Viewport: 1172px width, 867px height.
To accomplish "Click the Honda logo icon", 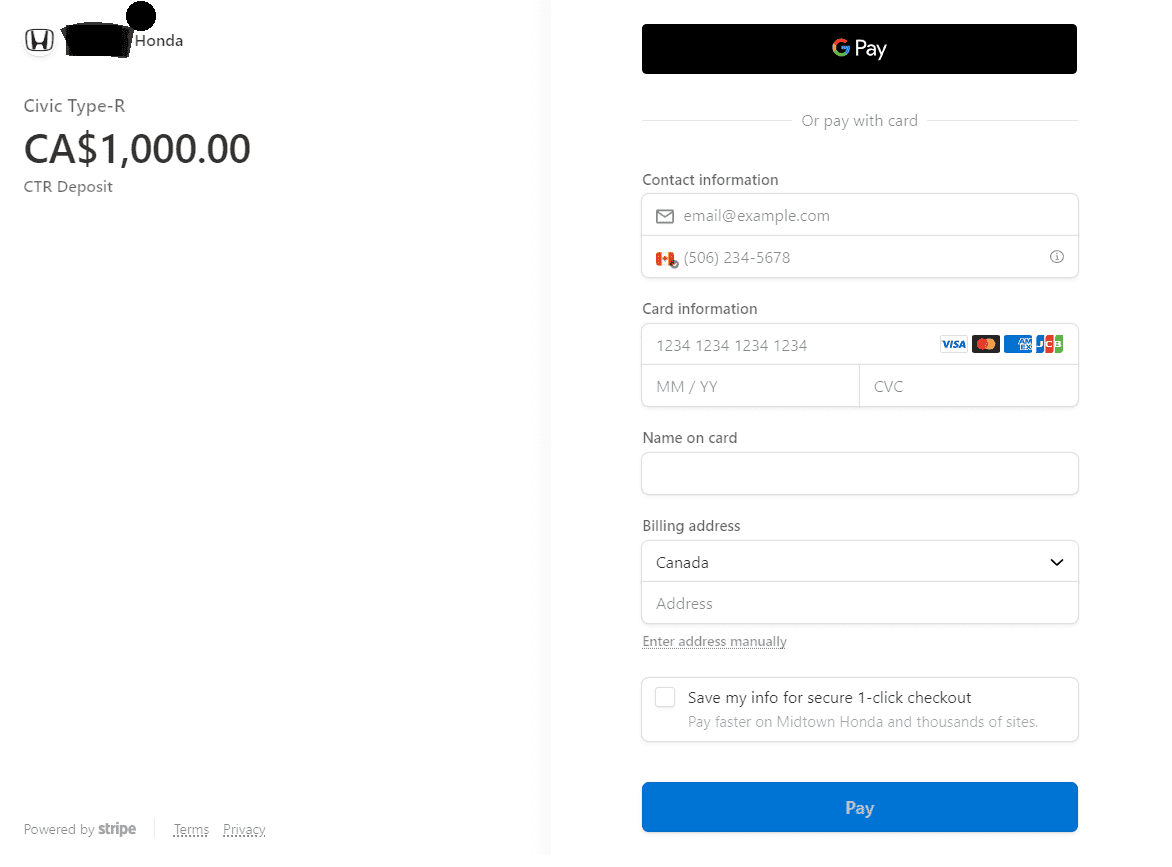I will [39, 41].
